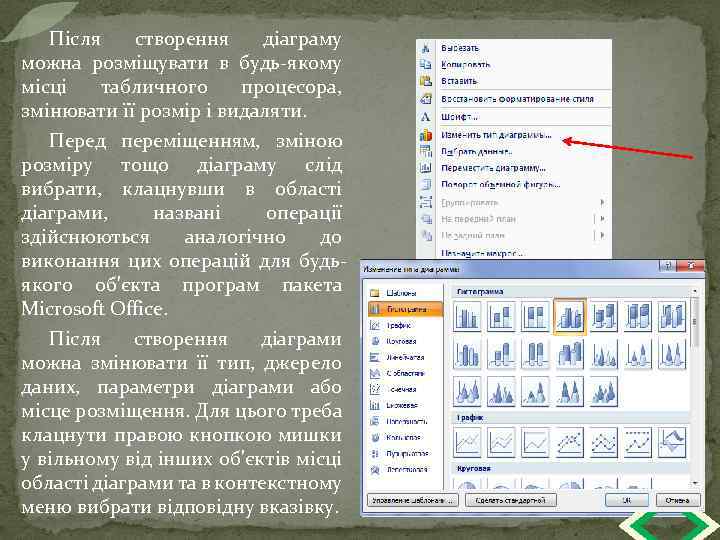Pick the 100% stacked column chart thumbnail
Viewport: 720px width, 540px height.
[x=535, y=316]
